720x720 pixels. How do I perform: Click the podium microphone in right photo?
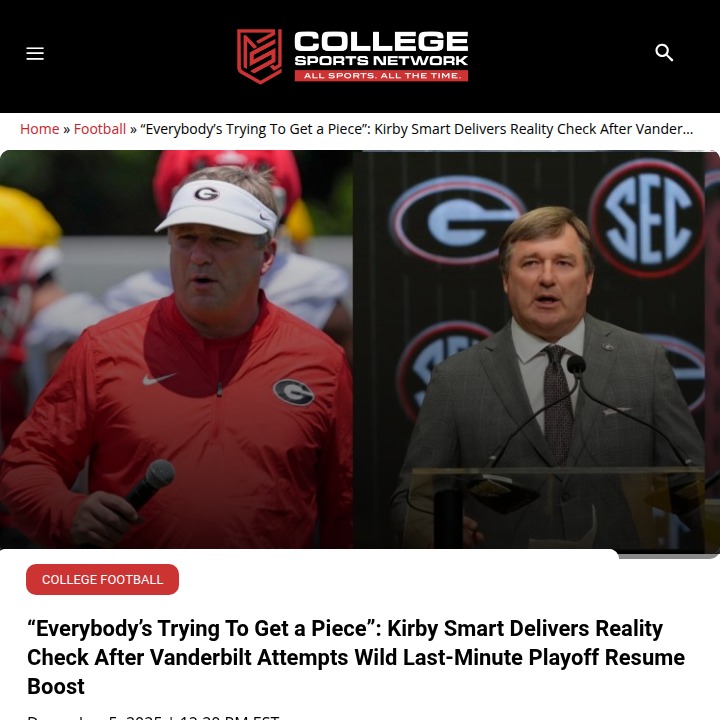[x=576, y=367]
